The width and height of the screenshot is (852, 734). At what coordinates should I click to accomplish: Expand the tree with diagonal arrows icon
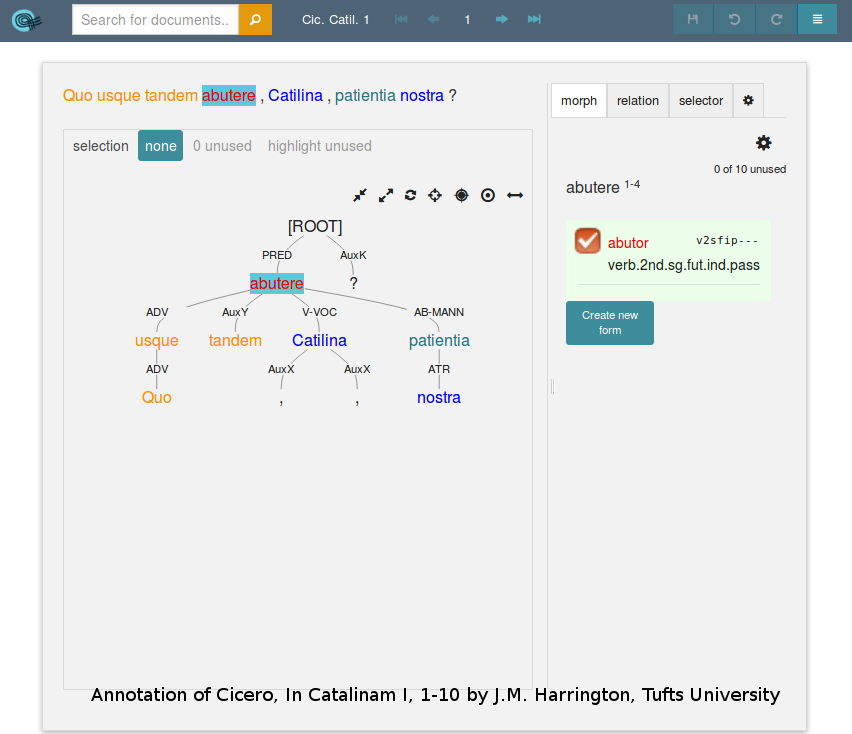(386, 195)
